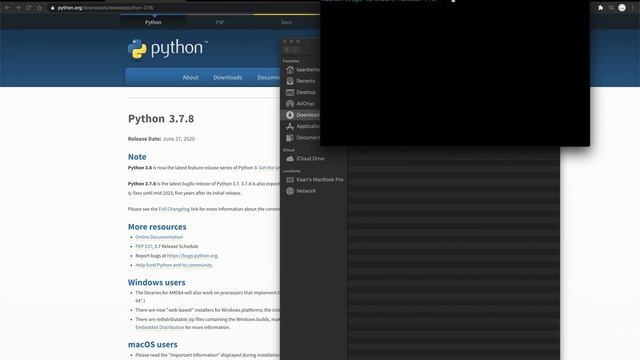Open the browser extensions puzzle icon
The width and height of the screenshot is (640, 360).
click(x=600, y=8)
